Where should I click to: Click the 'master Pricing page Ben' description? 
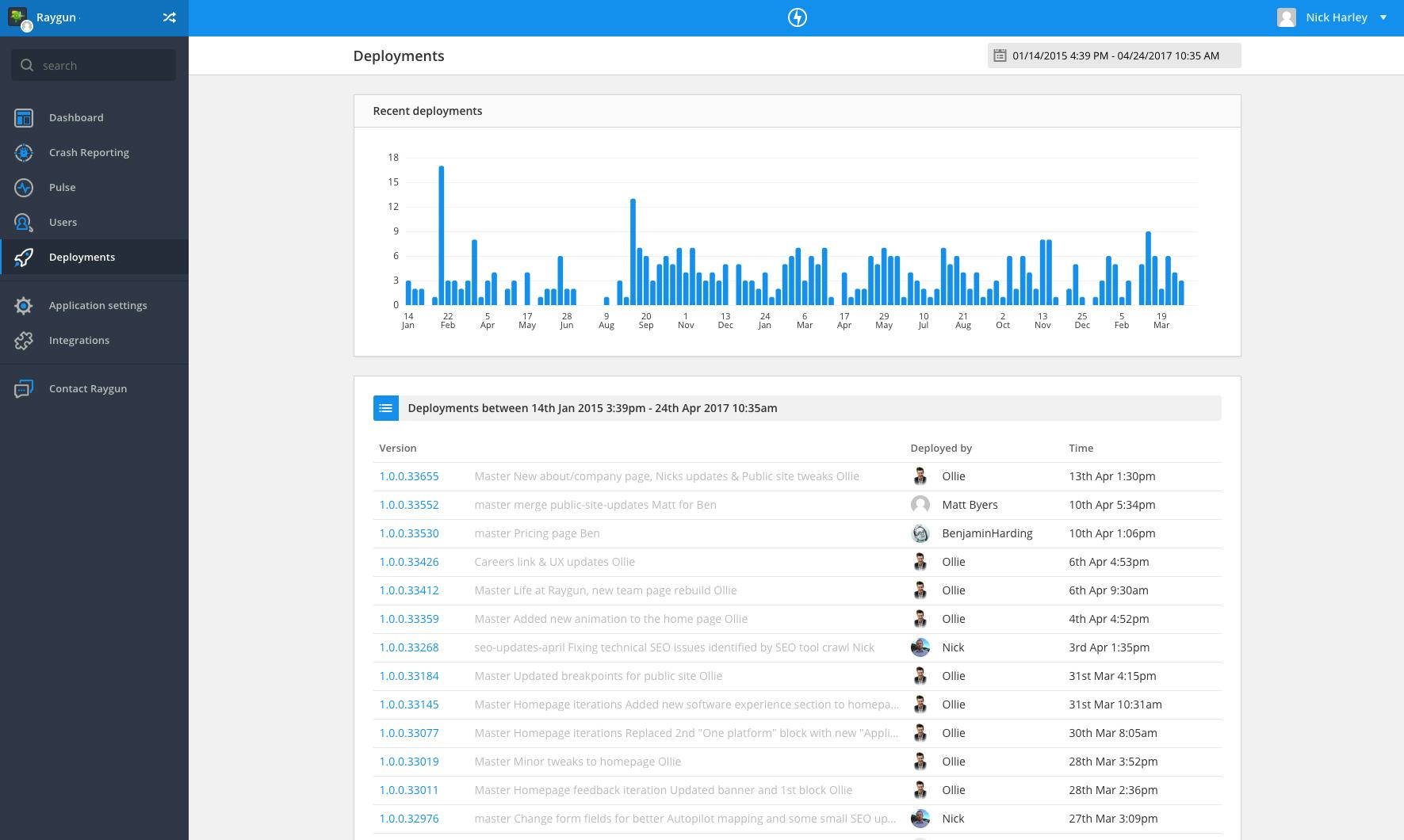(537, 533)
